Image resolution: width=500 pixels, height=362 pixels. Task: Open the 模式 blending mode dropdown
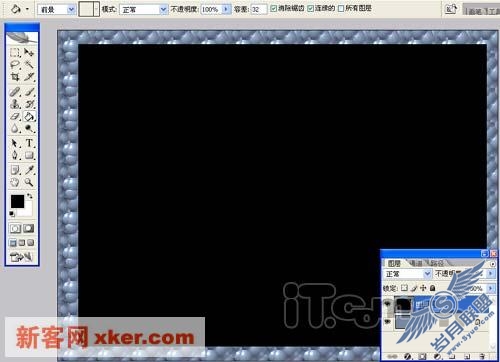pyautogui.click(x=143, y=9)
